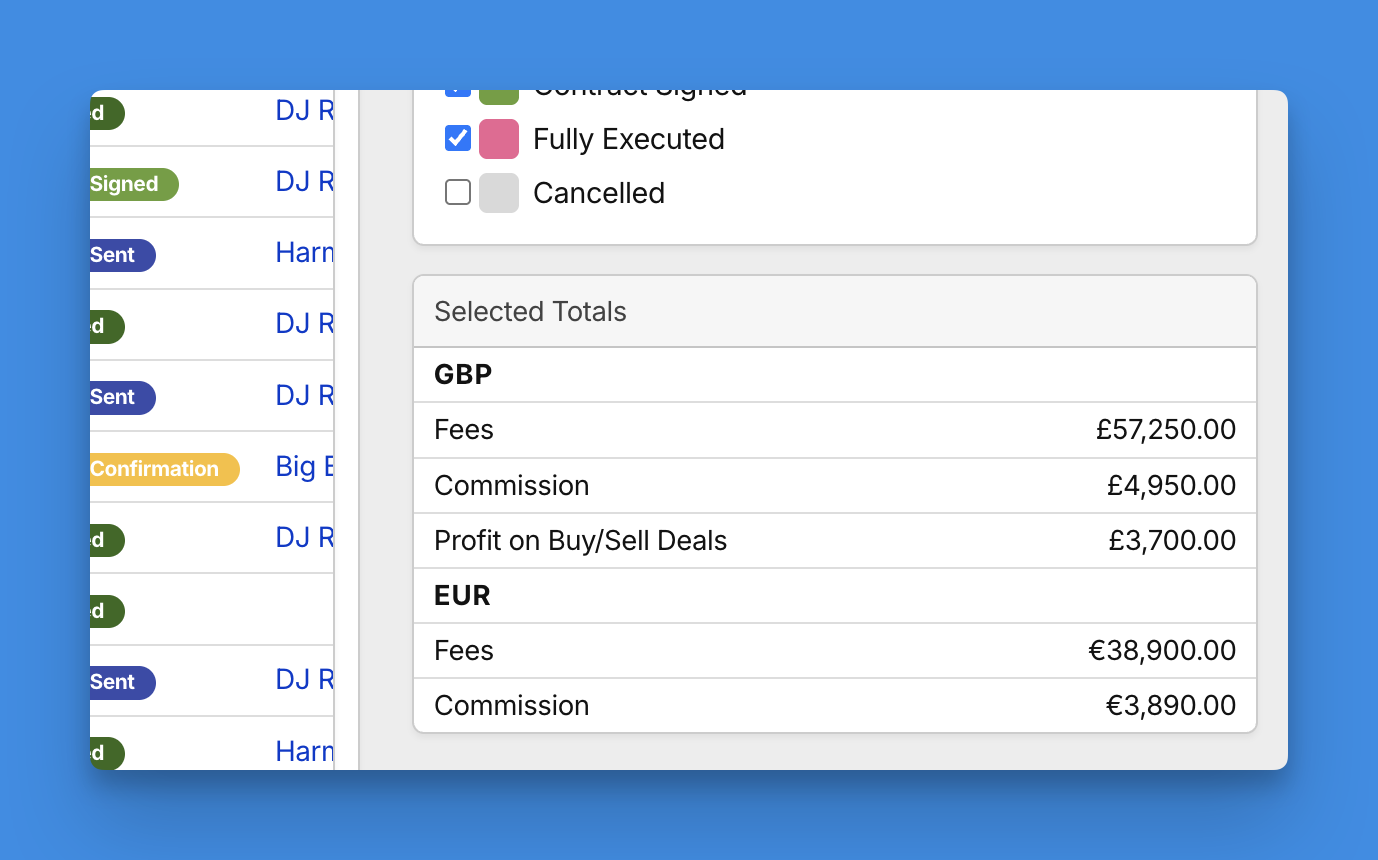Click the yellow Confirmation status badge
1378x860 pixels.
(165, 469)
